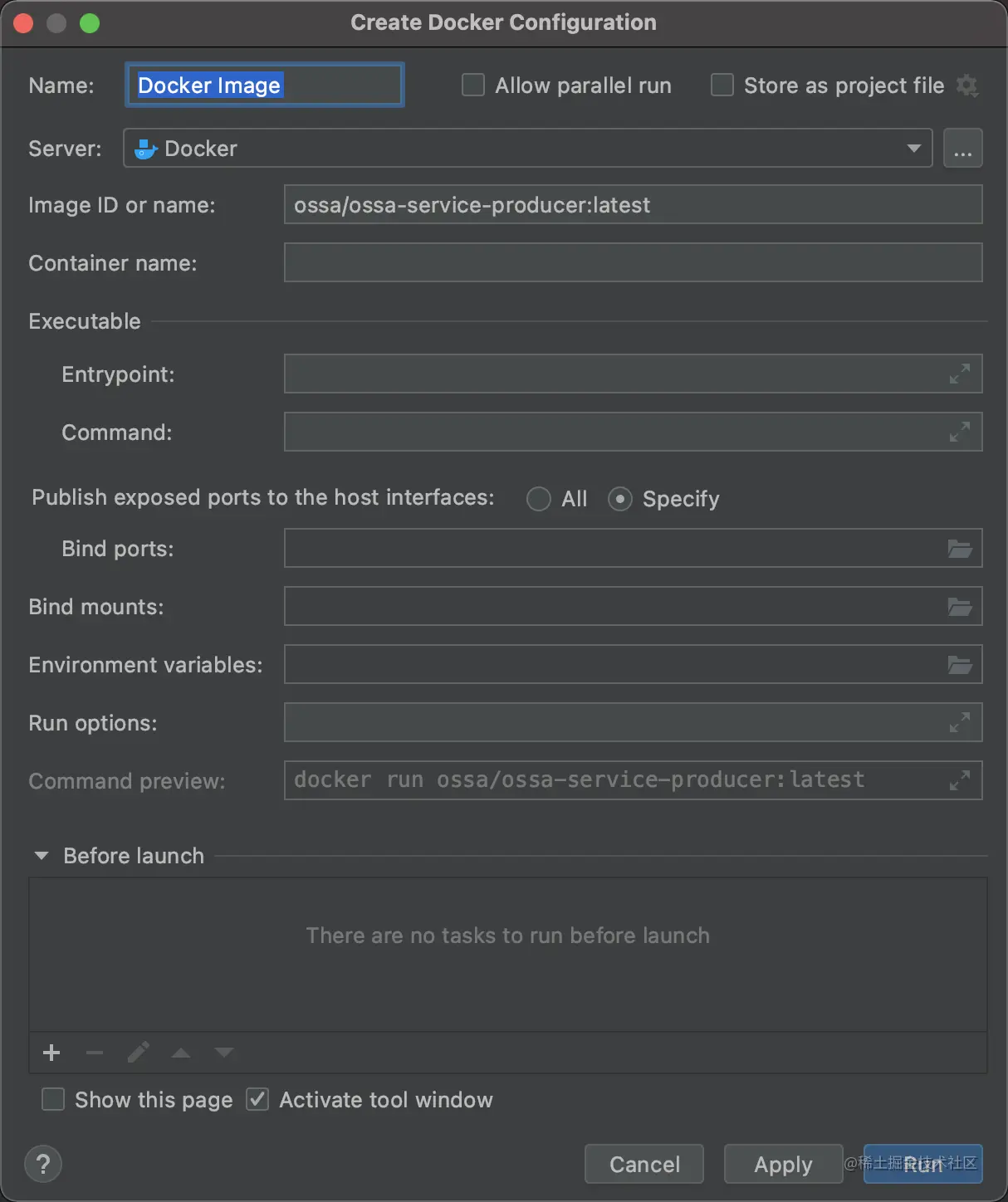Enable Allow parallel run checkbox
This screenshot has height=1202, width=1008.
(x=473, y=86)
